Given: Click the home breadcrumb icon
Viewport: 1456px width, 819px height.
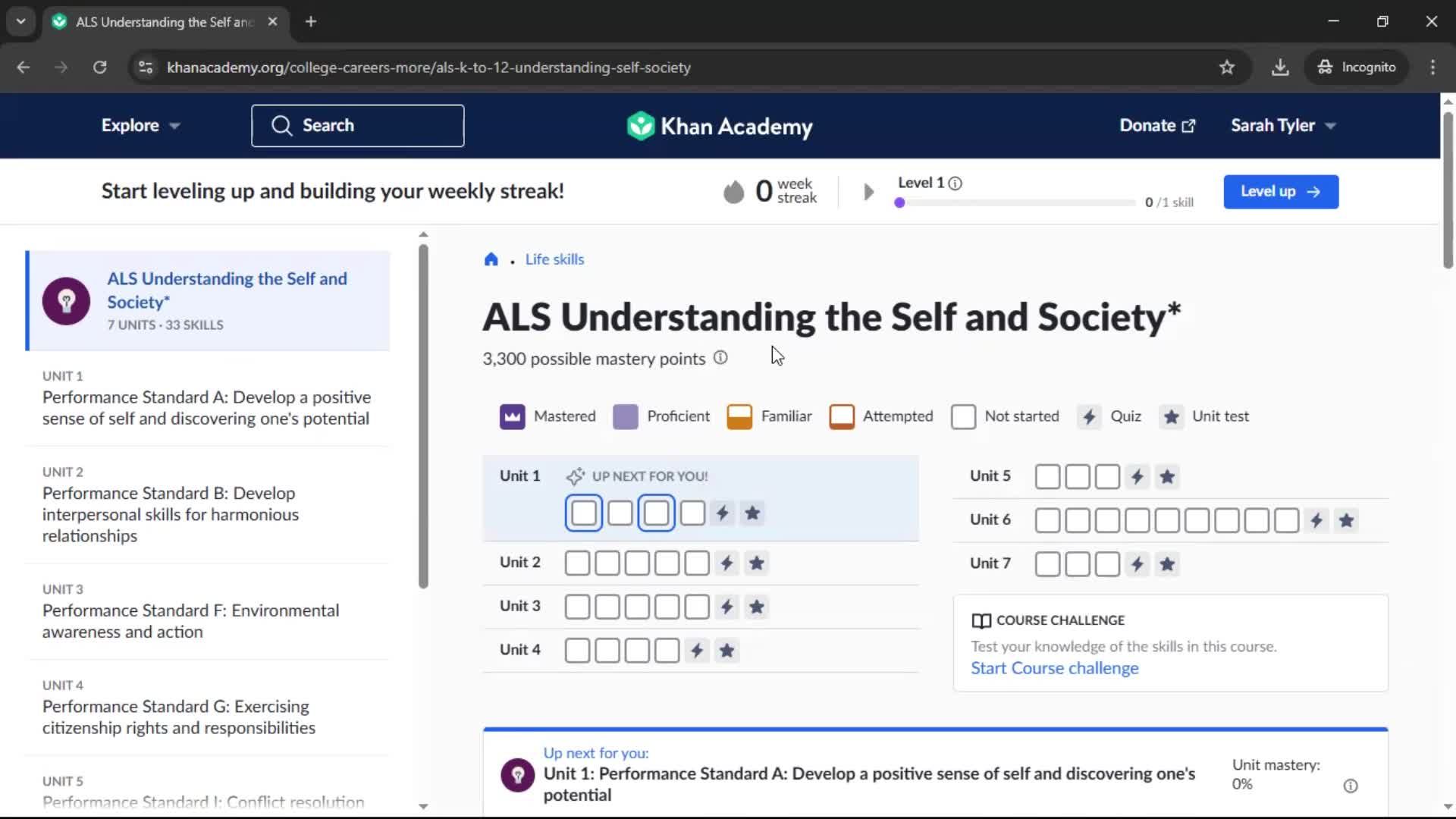Looking at the screenshot, I should pos(491,259).
